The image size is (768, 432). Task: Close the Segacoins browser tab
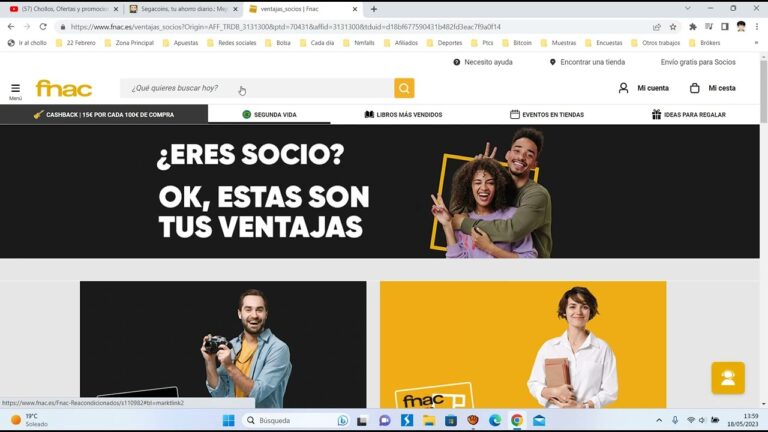click(x=235, y=9)
